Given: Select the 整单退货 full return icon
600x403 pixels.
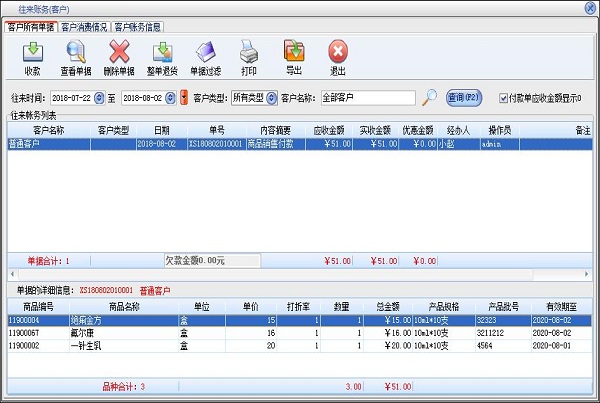Looking at the screenshot, I should (163, 56).
